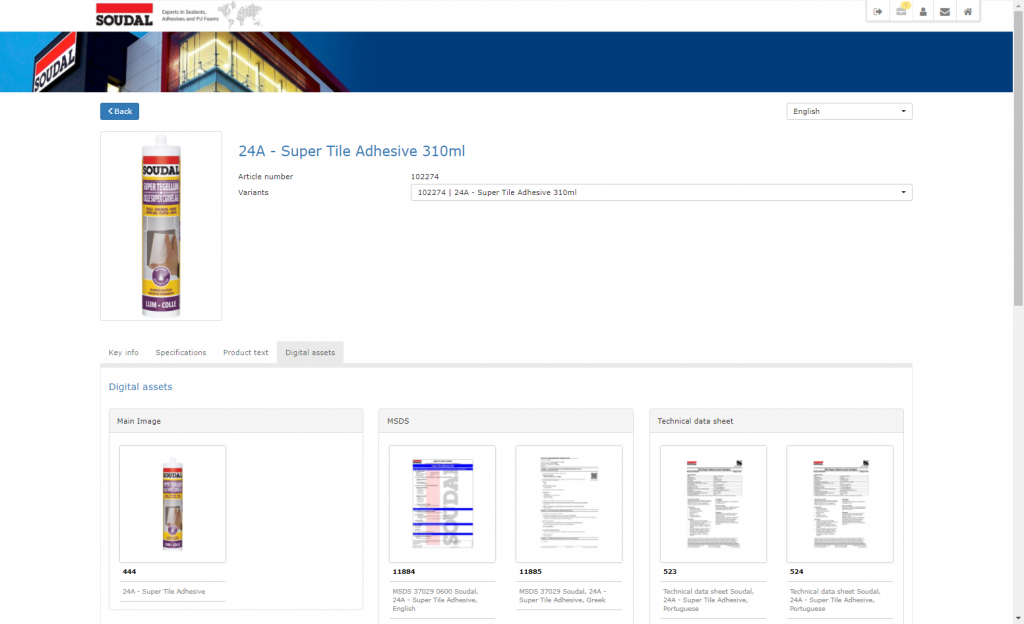Open Main Image thumbnail 444
Viewport: 1024px width, 624px height.
172,504
